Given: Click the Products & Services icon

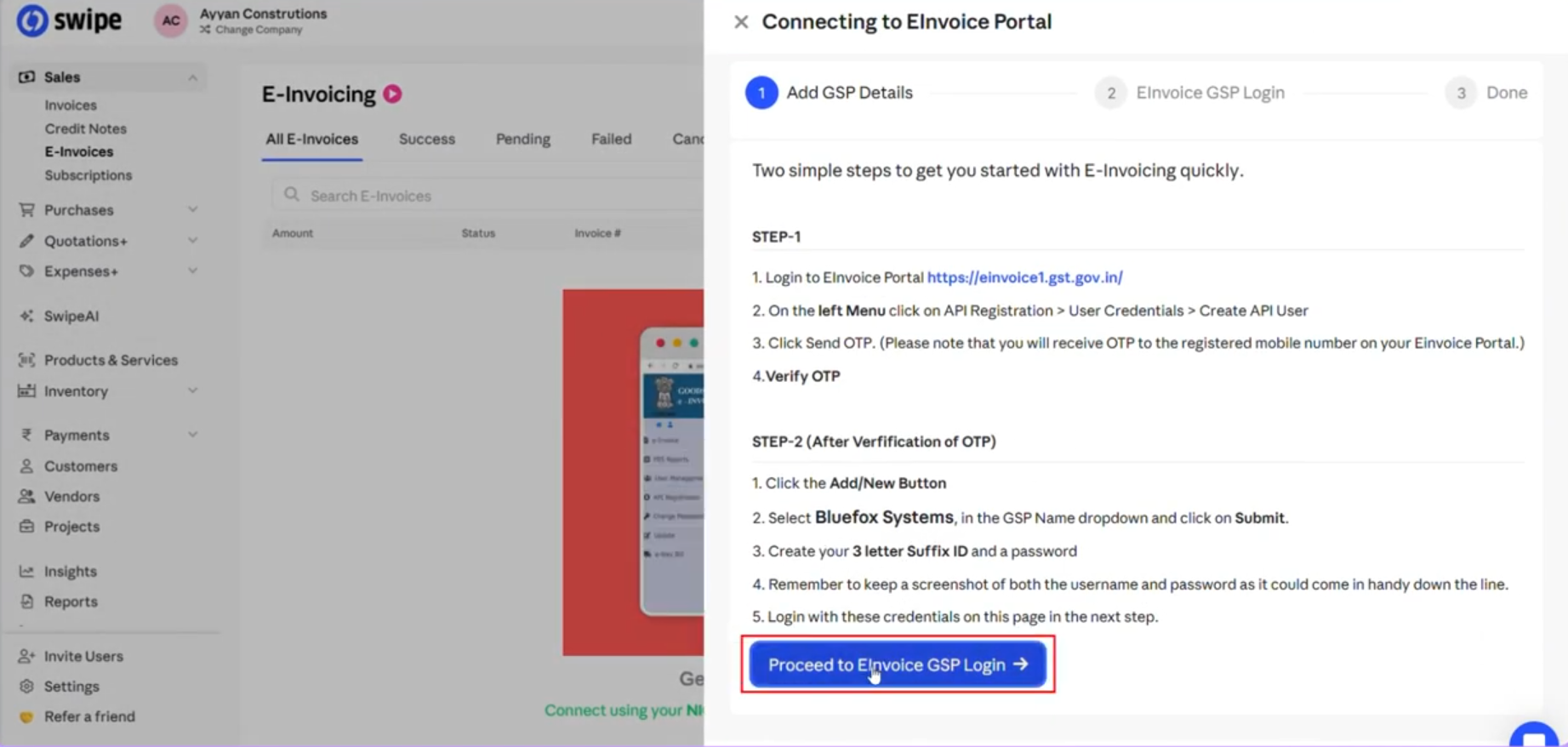Looking at the screenshot, I should [x=26, y=360].
